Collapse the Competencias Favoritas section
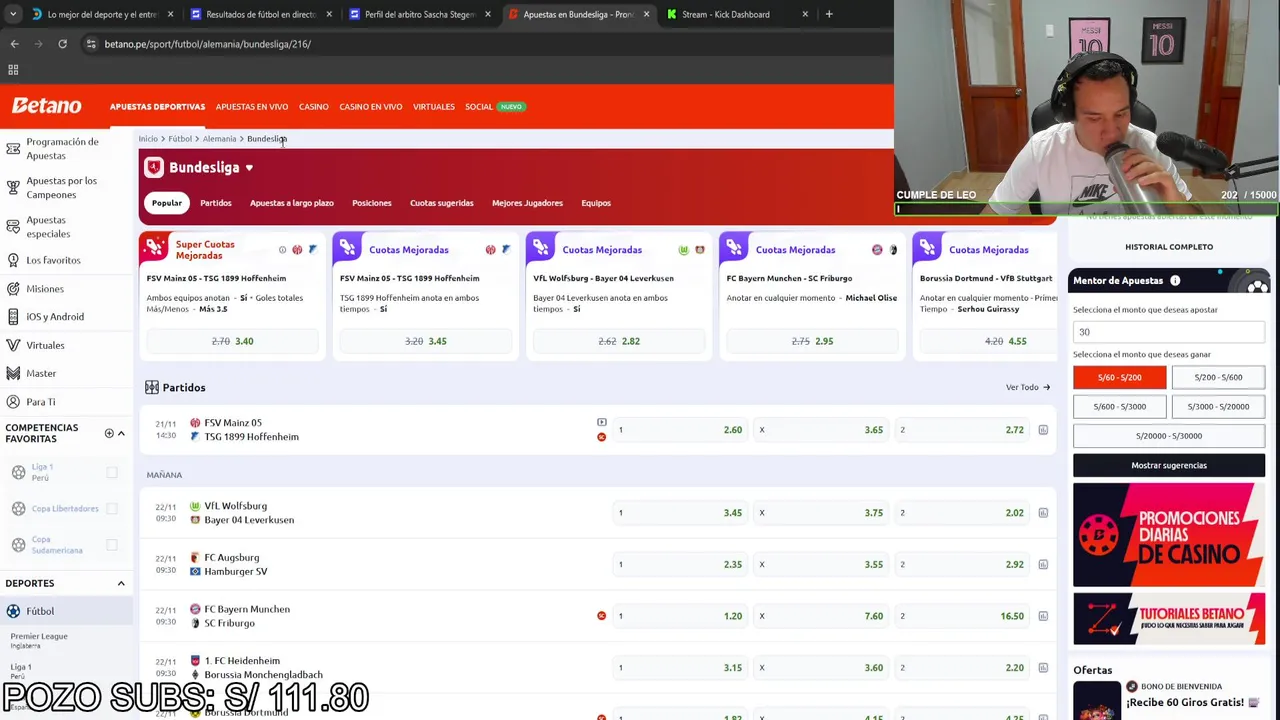 pyautogui.click(x=121, y=433)
